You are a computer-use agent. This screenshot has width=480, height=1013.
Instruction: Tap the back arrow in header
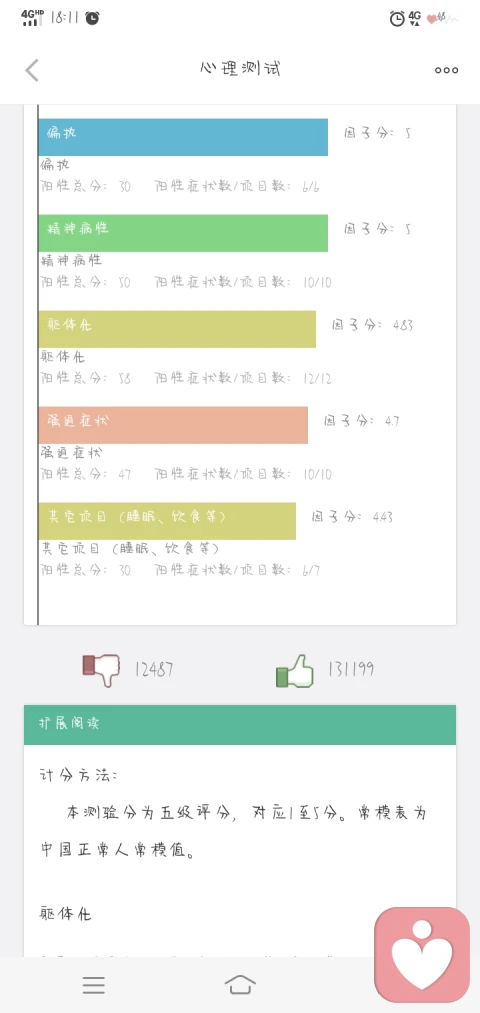click(32, 70)
